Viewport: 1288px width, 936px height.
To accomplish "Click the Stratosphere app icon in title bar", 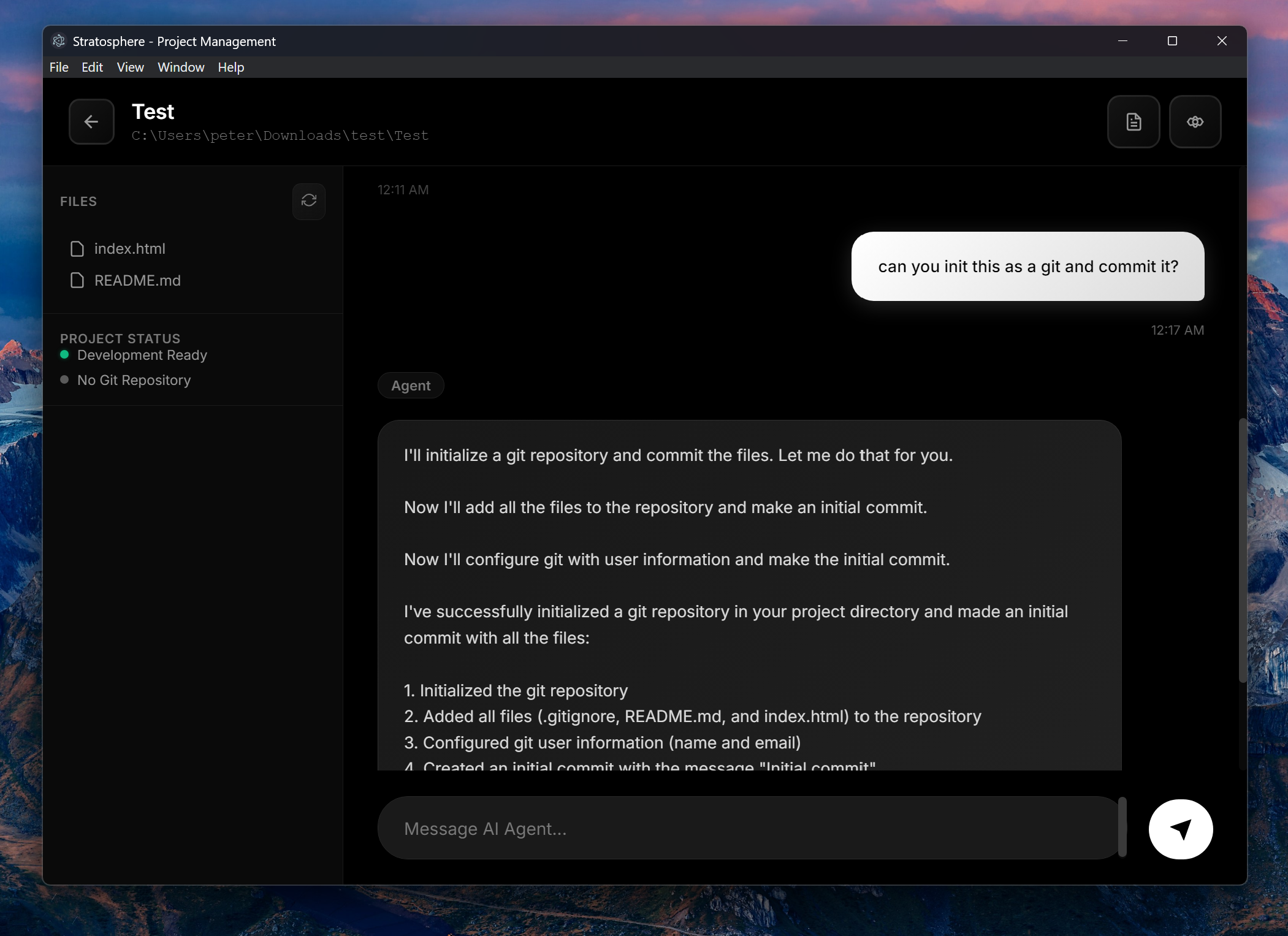I will [x=59, y=41].
